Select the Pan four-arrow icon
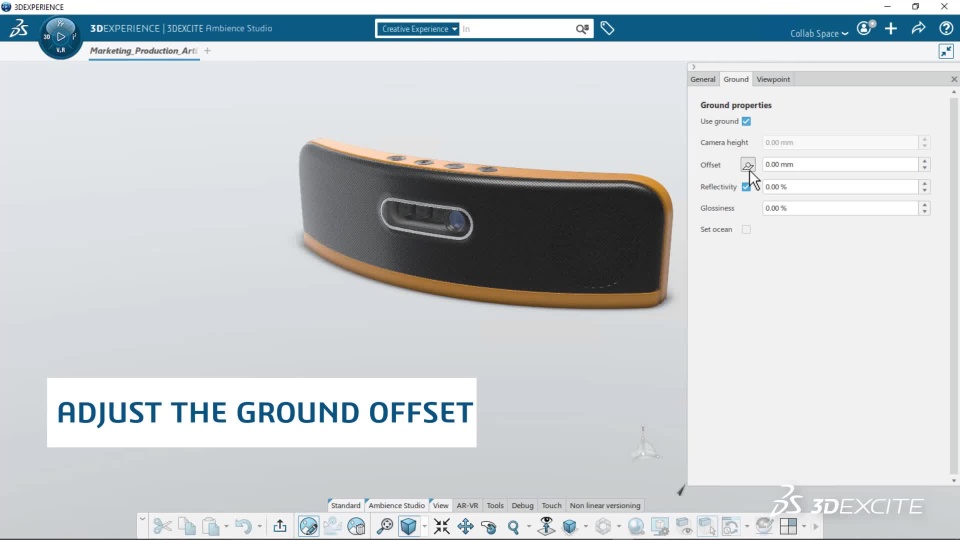This screenshot has width=960, height=540. (x=465, y=526)
